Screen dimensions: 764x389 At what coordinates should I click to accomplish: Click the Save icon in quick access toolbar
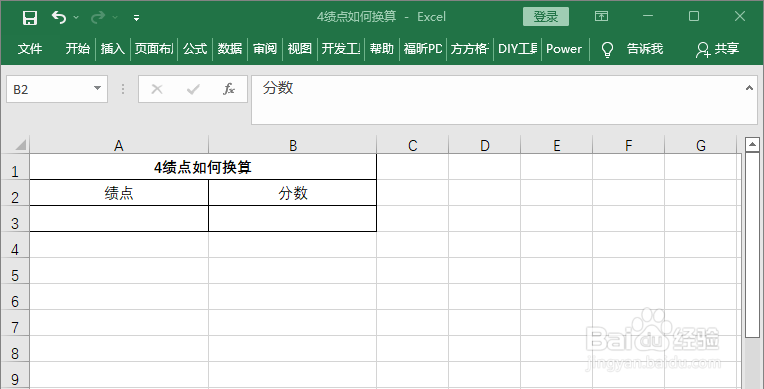point(30,18)
